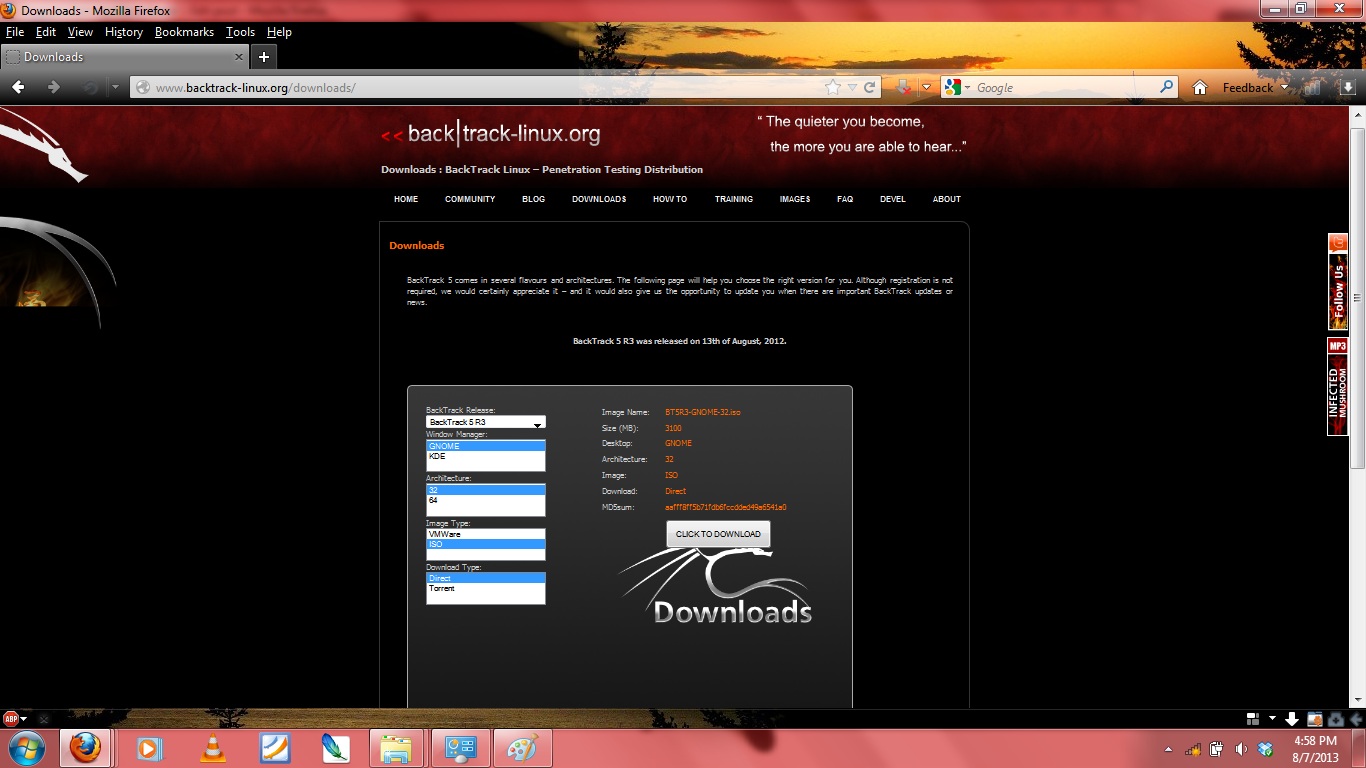The width and height of the screenshot is (1366, 768).
Task: Click the Dropbox tray icon
Action: pos(1266,749)
